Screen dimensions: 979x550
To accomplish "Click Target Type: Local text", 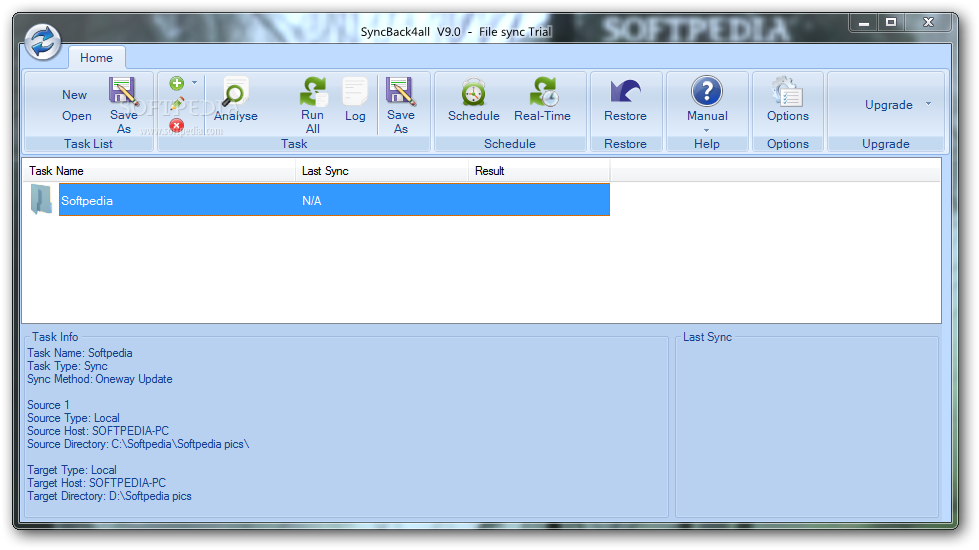I will 72,469.
